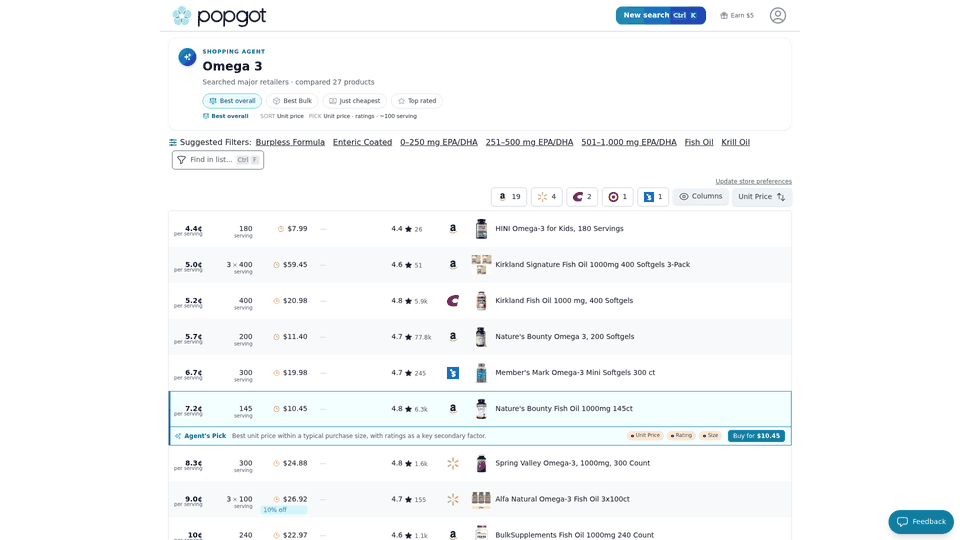The width and height of the screenshot is (960, 540).
Task: Apply the Enteric Coated filter
Action: click(362, 142)
